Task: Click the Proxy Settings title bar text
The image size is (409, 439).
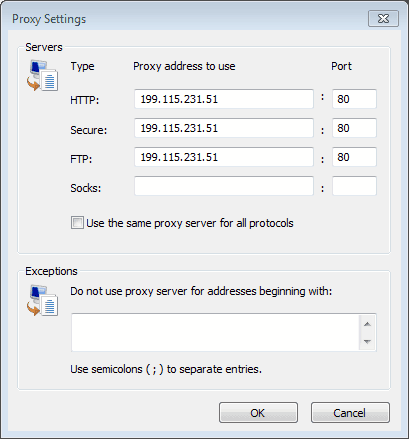Action: [x=49, y=19]
